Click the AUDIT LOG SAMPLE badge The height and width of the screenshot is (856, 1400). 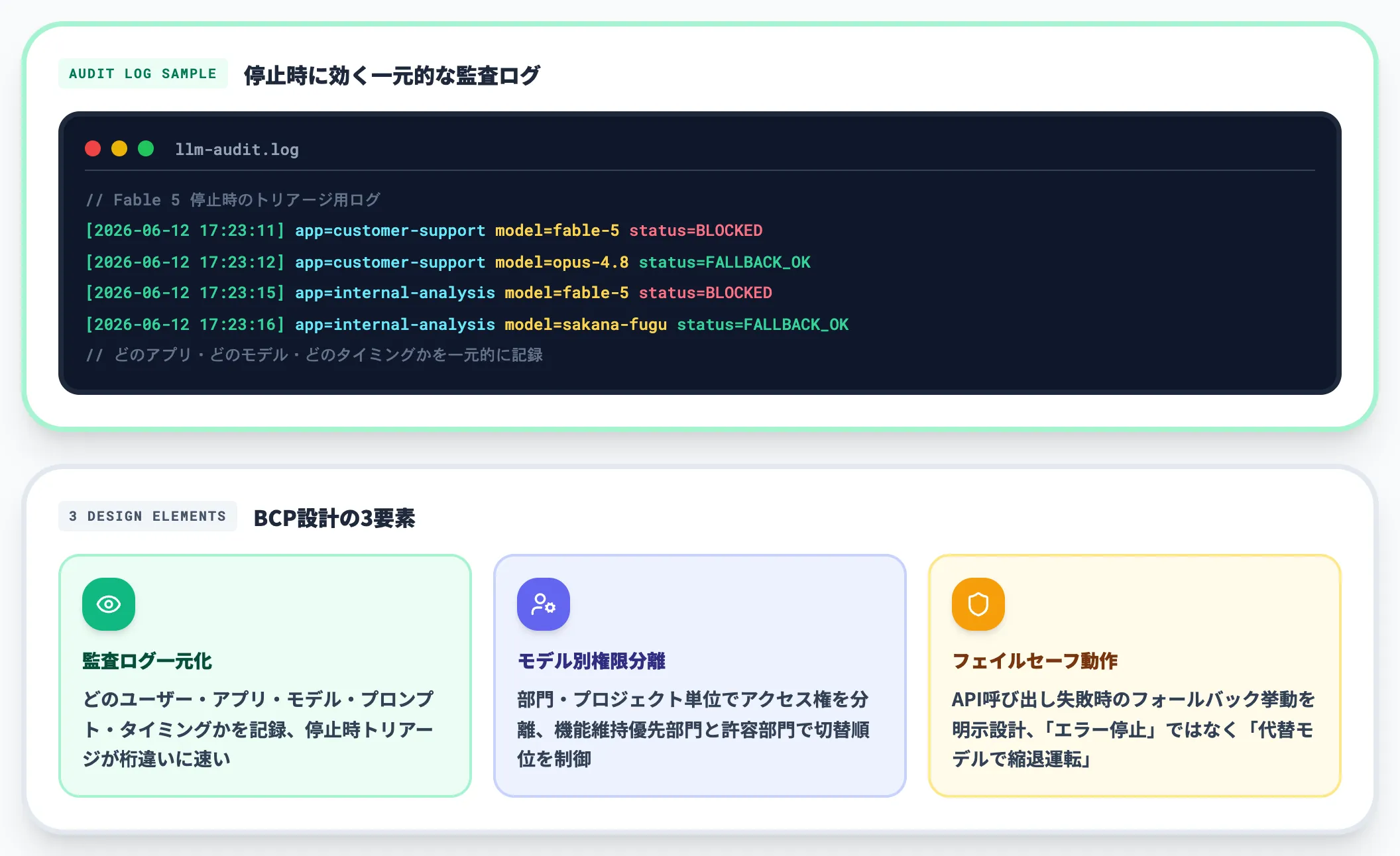(143, 74)
